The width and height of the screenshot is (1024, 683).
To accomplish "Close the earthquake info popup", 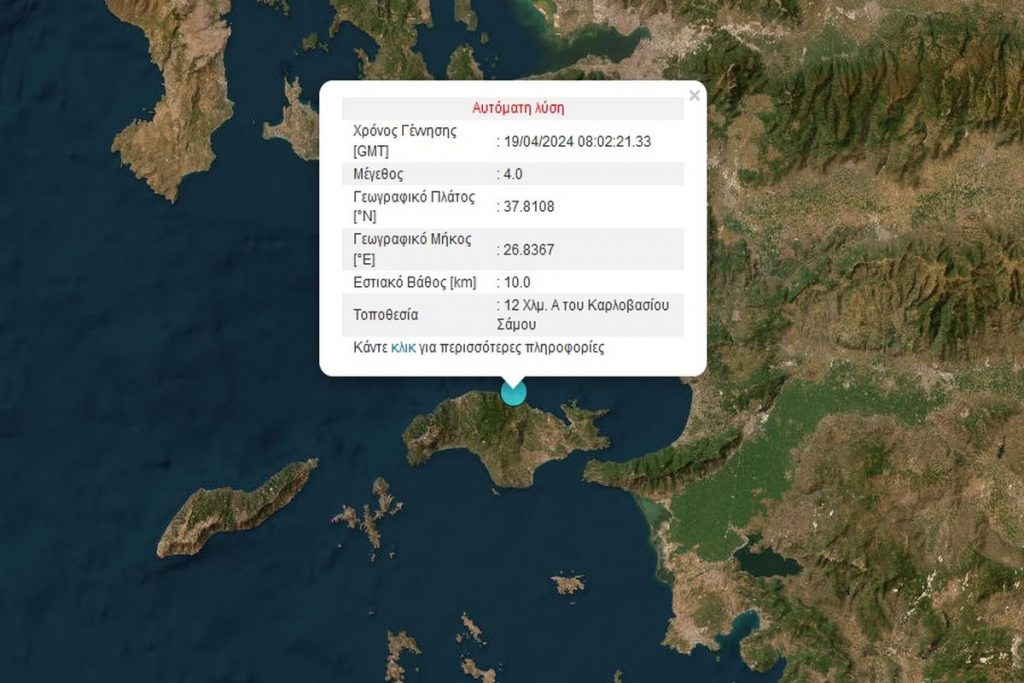I will pos(694,96).
